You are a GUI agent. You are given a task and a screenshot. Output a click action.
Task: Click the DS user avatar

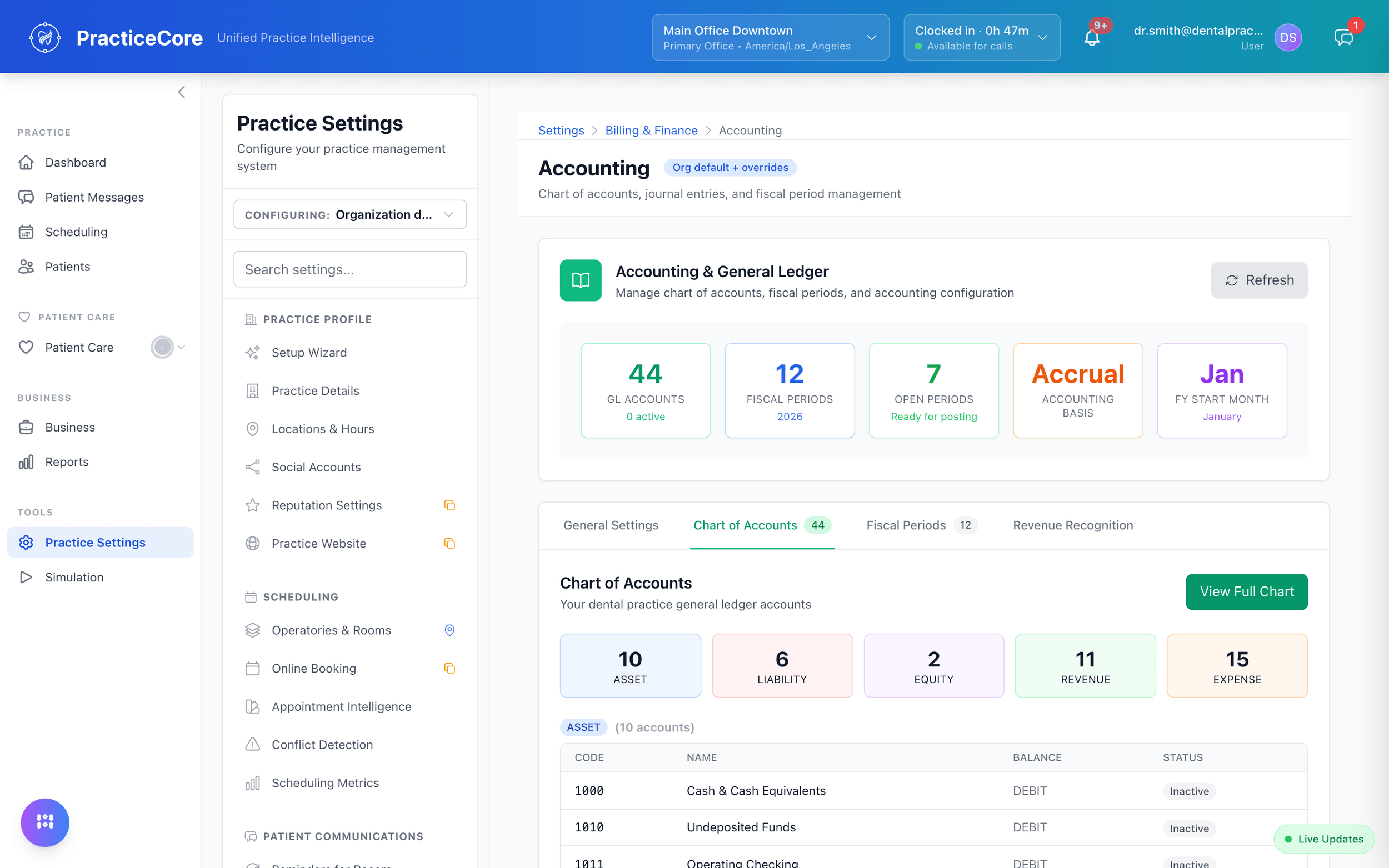point(1288,38)
